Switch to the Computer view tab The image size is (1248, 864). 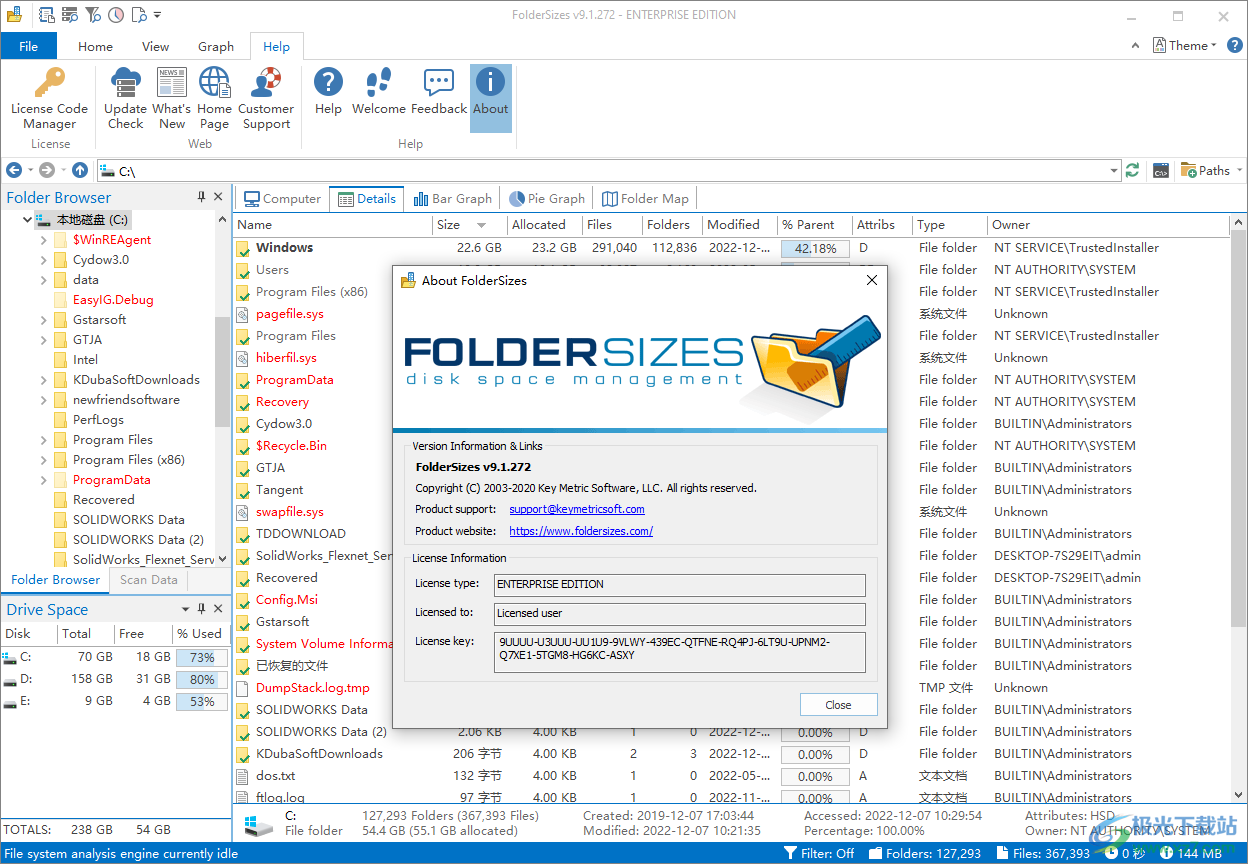pos(282,198)
